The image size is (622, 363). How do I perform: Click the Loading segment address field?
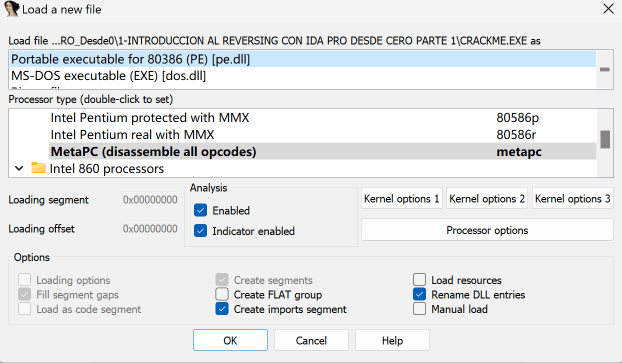150,200
